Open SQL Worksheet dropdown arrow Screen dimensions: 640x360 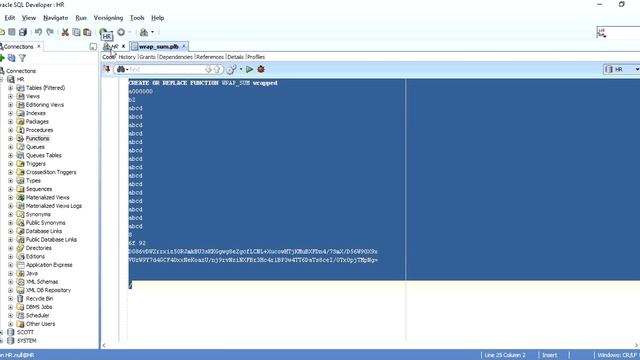pos(153,32)
